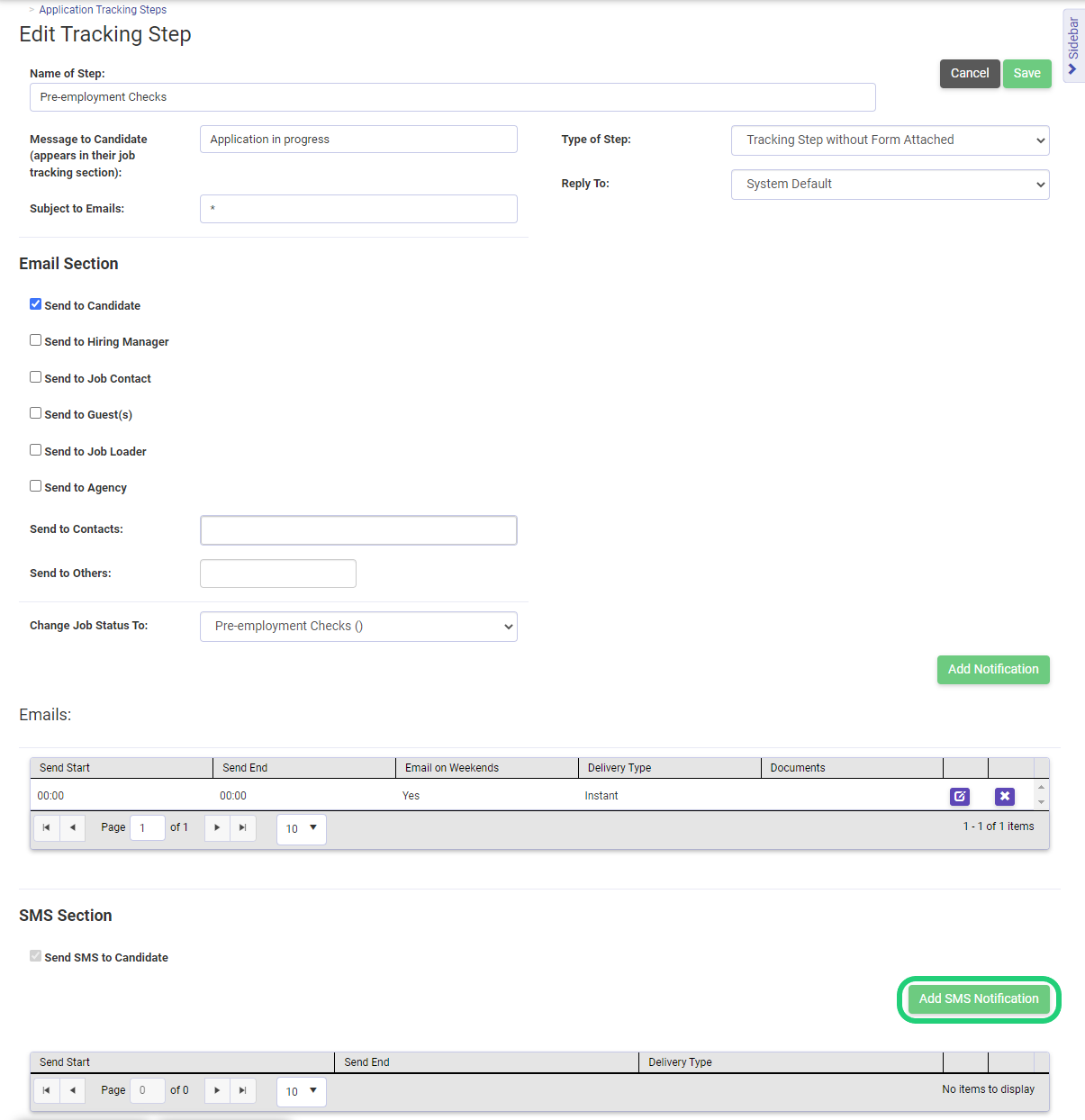Click the Subject to Emails field
The width and height of the screenshot is (1085, 1120).
tap(358, 209)
